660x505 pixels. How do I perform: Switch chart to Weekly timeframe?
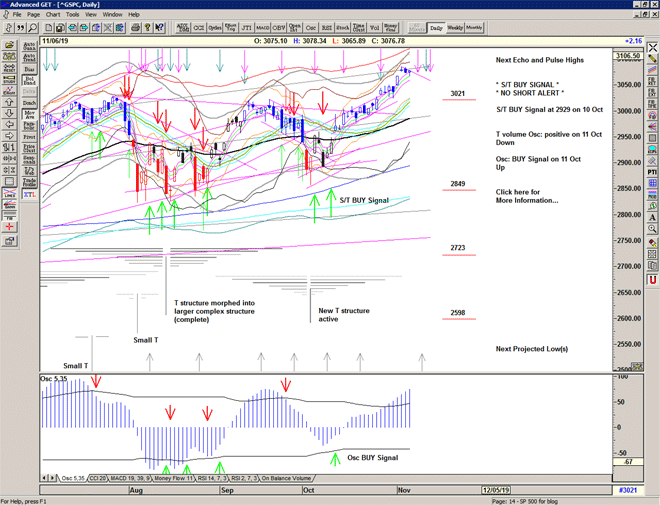pos(454,28)
